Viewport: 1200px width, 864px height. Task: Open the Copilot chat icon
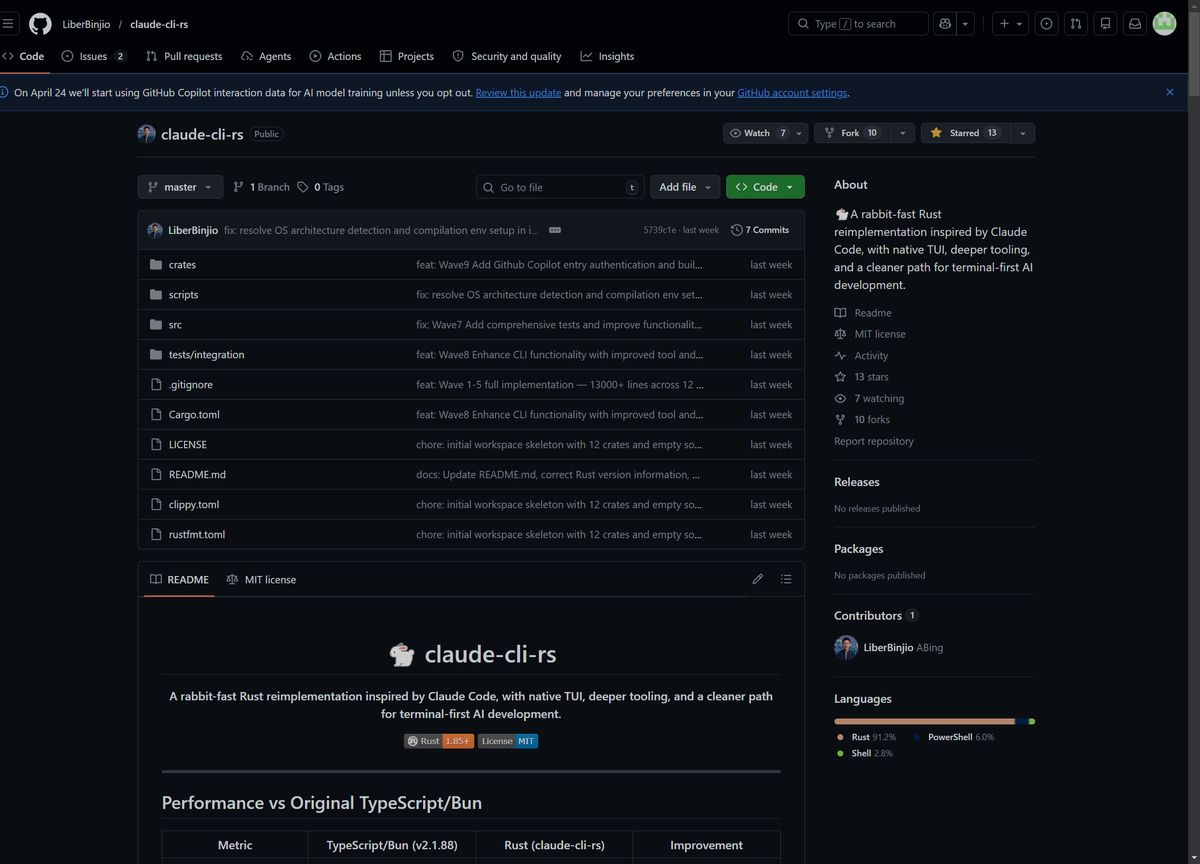[943, 24]
